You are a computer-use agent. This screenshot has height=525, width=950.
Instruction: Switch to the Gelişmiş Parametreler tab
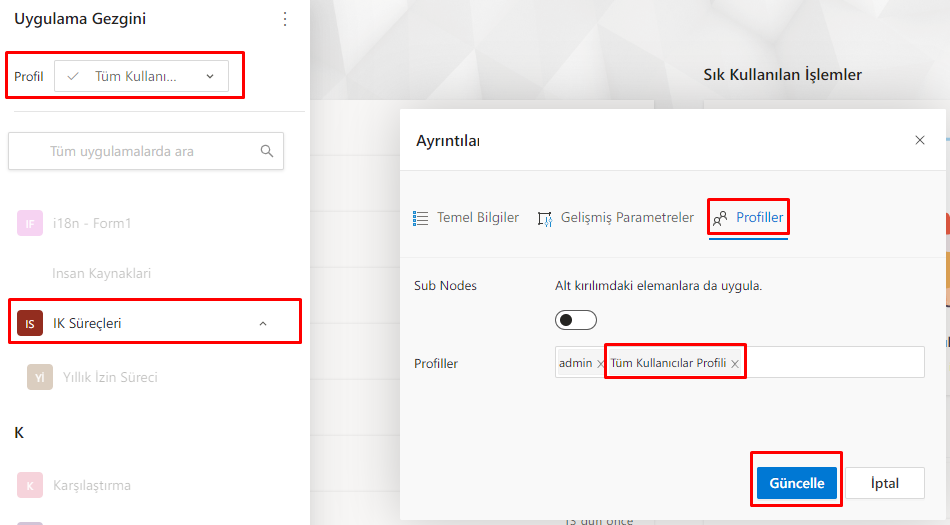pos(616,218)
